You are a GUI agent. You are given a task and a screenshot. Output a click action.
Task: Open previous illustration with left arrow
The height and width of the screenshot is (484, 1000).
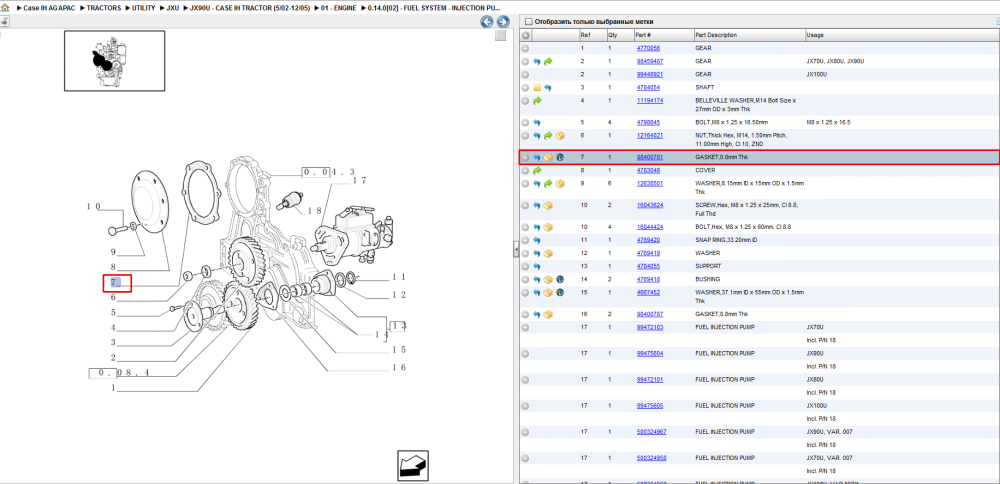487,22
